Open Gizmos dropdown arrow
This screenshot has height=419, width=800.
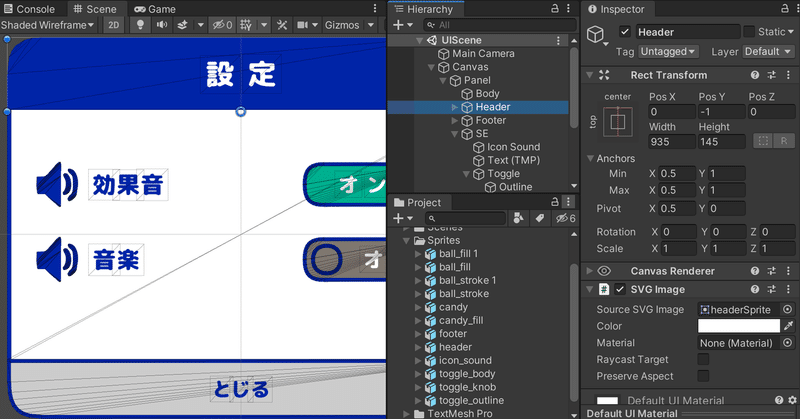[371, 24]
